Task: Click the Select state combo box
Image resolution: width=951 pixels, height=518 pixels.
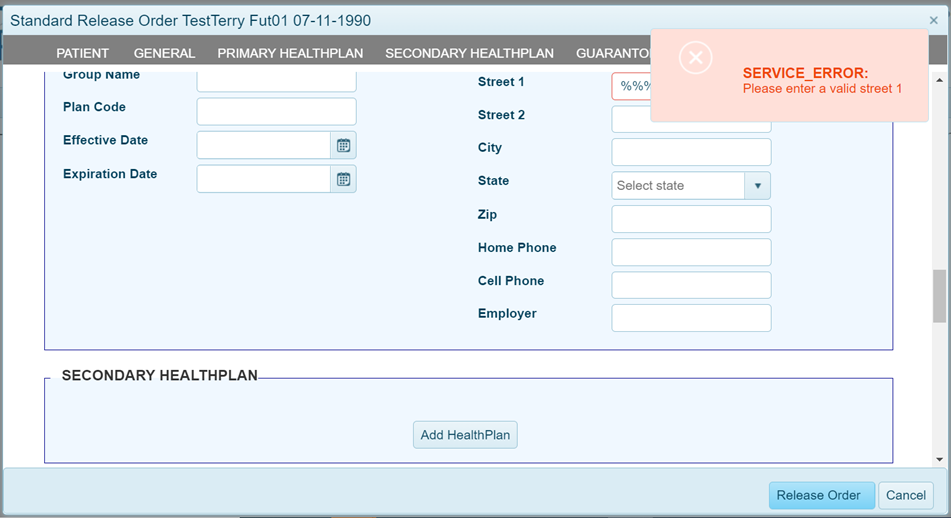Action: click(678, 186)
